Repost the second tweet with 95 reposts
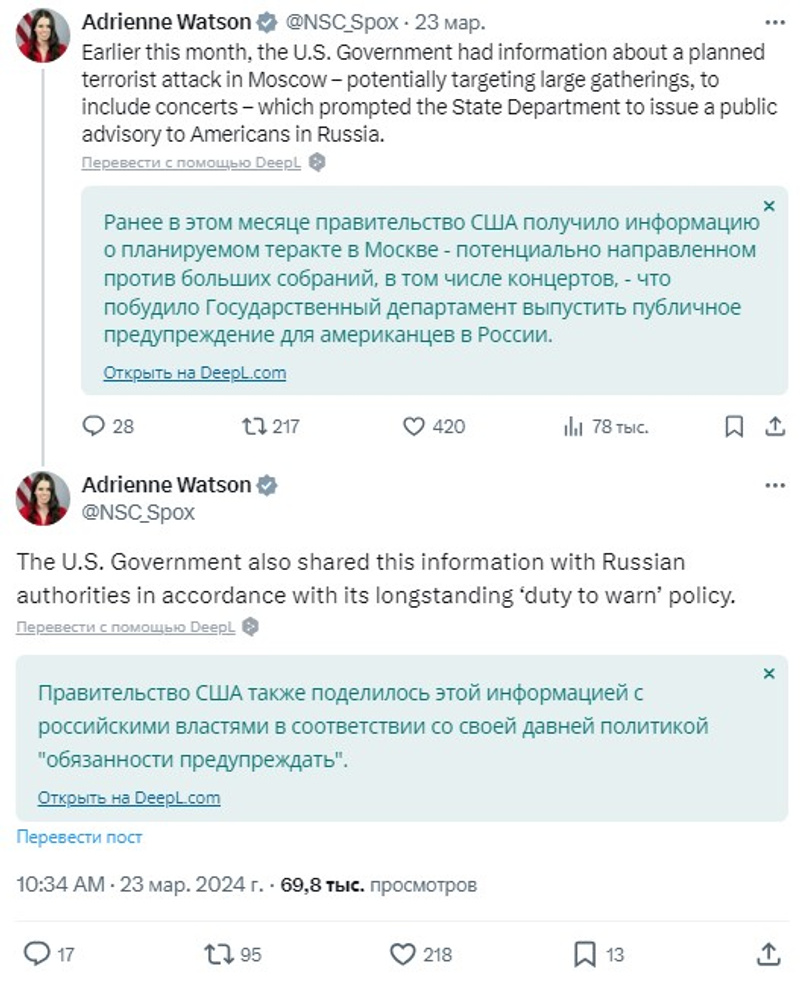 click(217, 954)
